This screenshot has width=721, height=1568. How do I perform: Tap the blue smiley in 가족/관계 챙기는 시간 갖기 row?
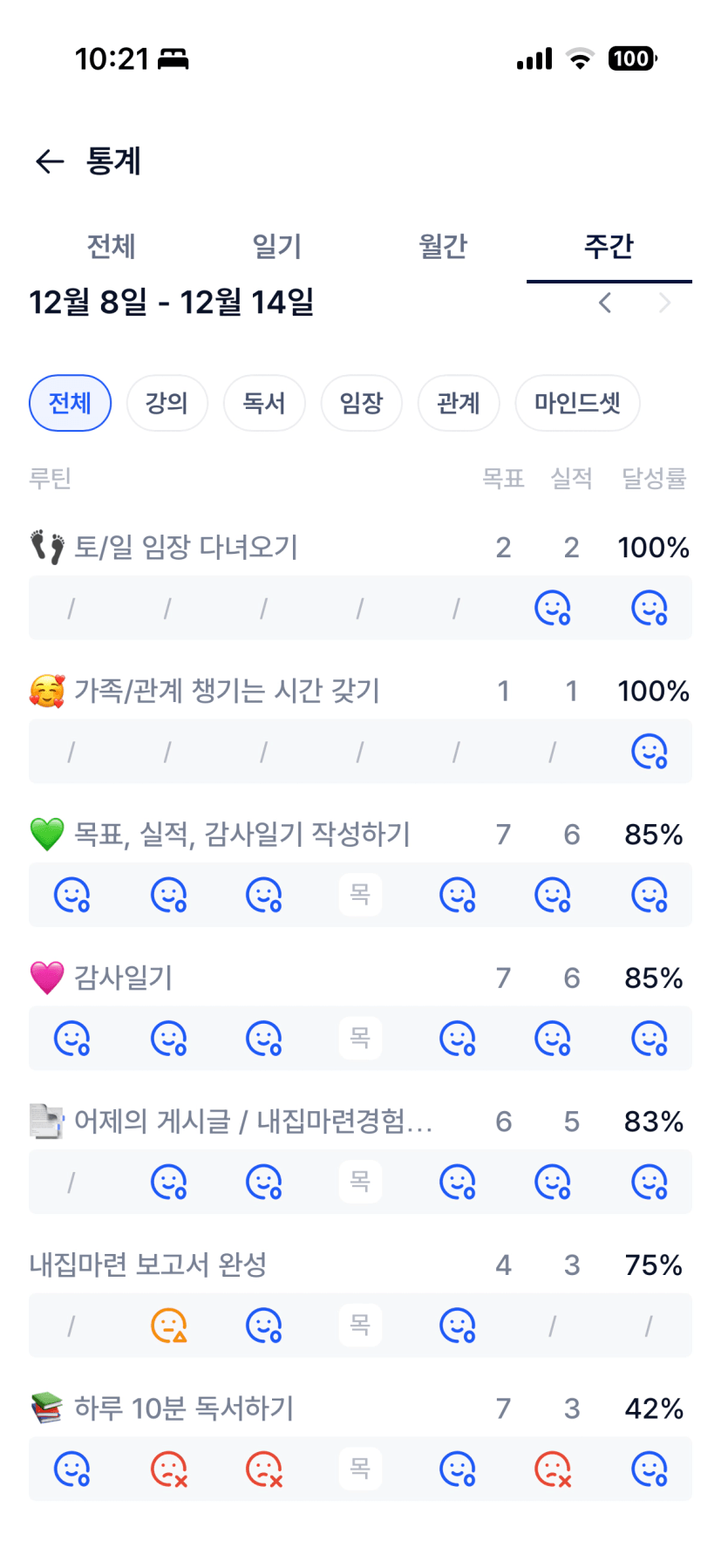[649, 752]
